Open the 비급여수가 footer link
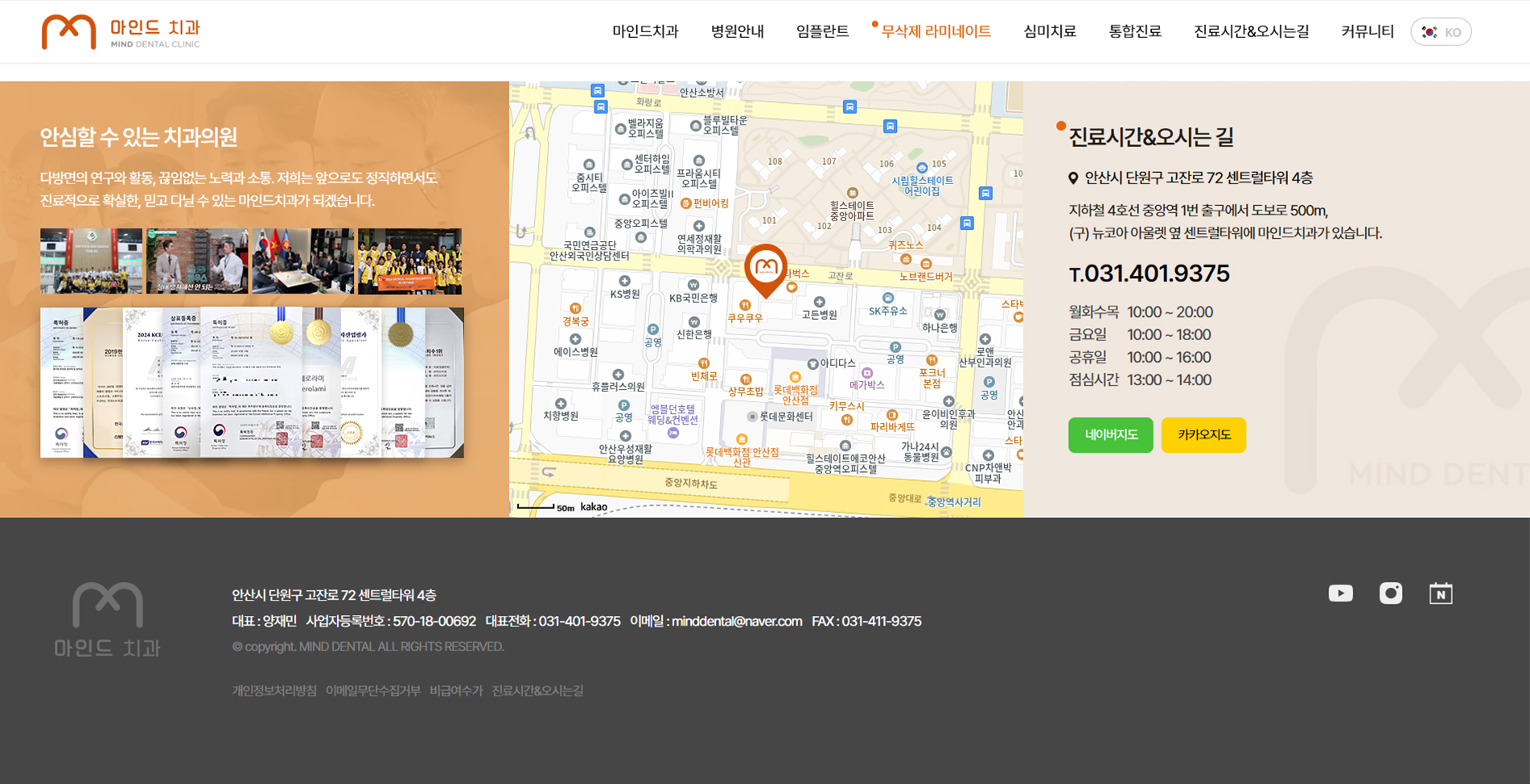This screenshot has width=1530, height=784. pyautogui.click(x=456, y=691)
